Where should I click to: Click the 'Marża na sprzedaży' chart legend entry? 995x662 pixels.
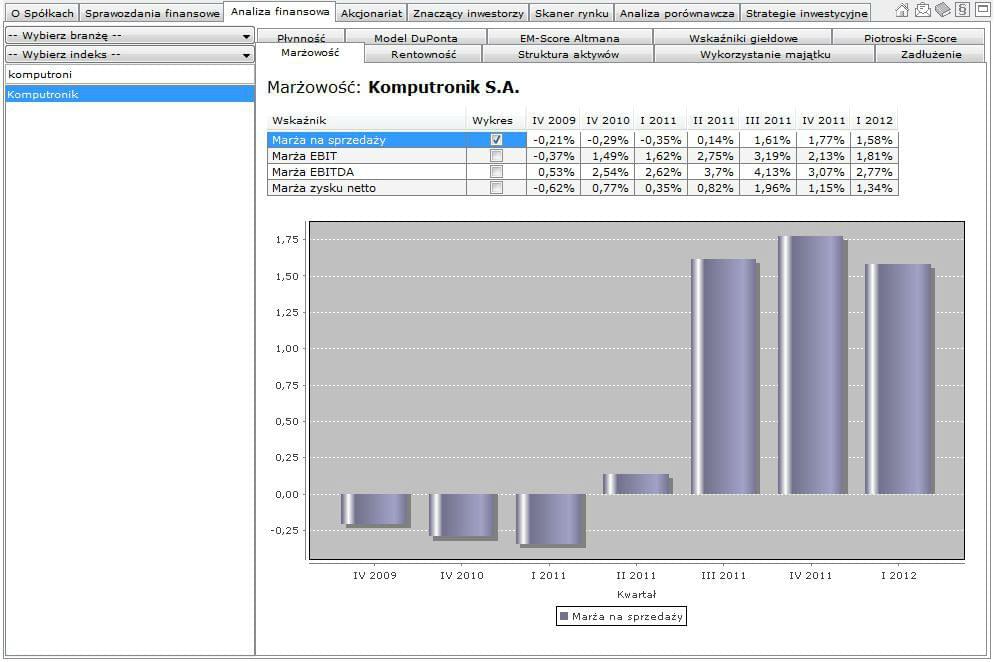click(621, 616)
